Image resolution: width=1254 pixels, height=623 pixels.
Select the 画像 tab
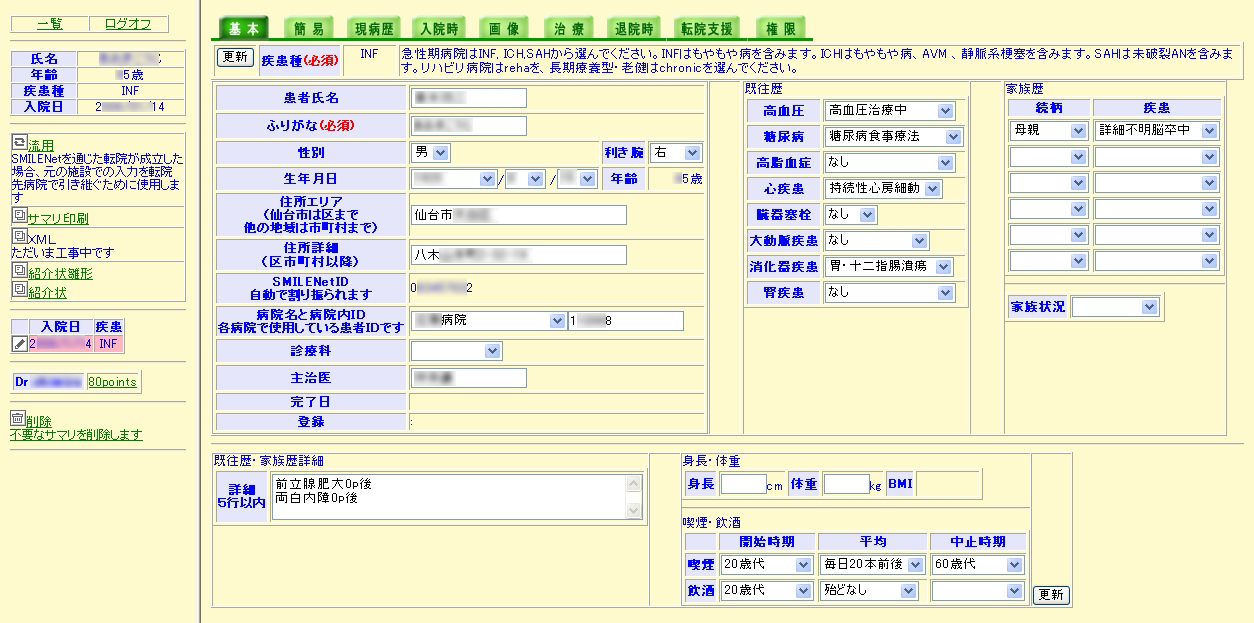(506, 29)
